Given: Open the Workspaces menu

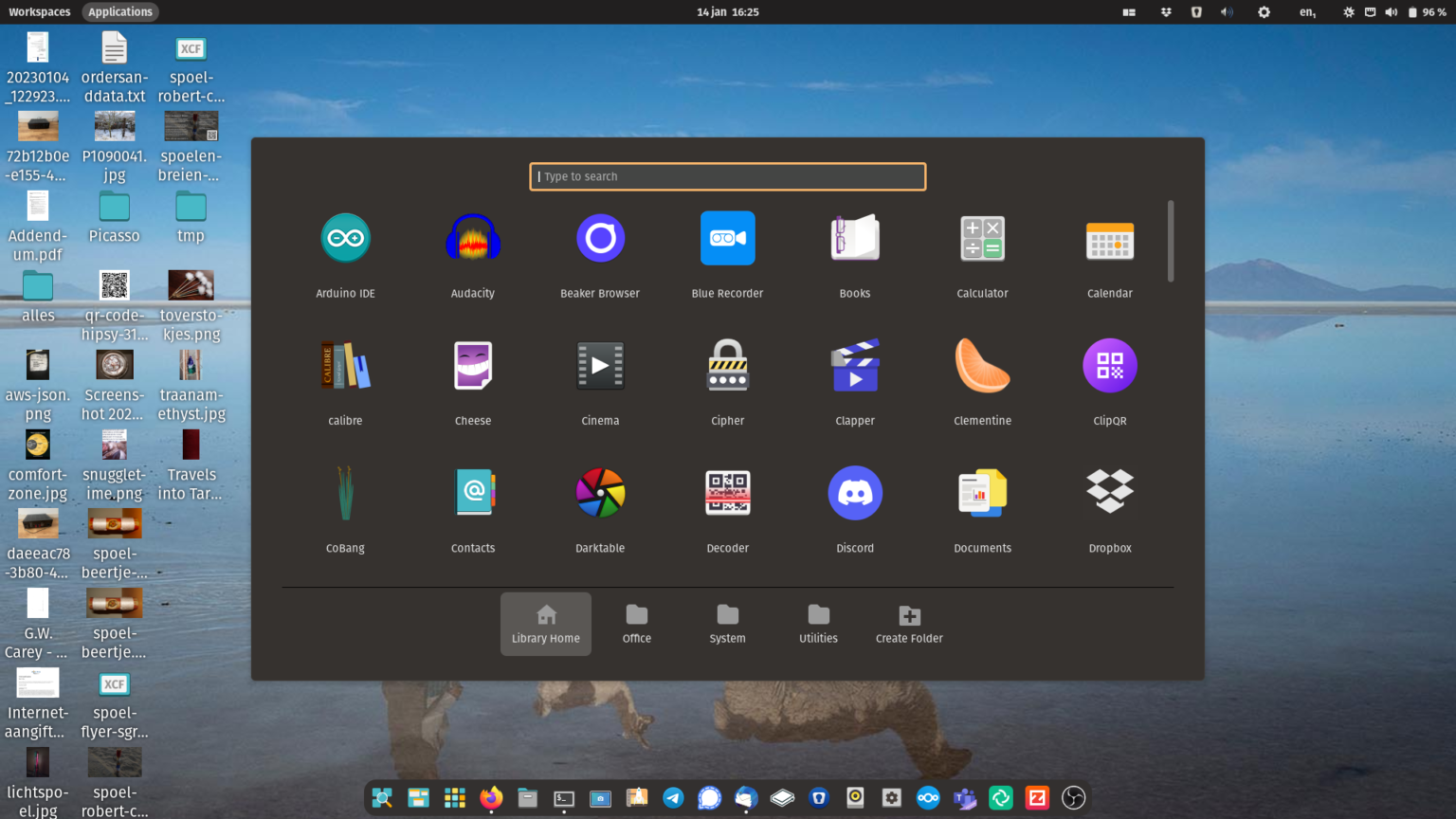Looking at the screenshot, I should click(x=39, y=11).
